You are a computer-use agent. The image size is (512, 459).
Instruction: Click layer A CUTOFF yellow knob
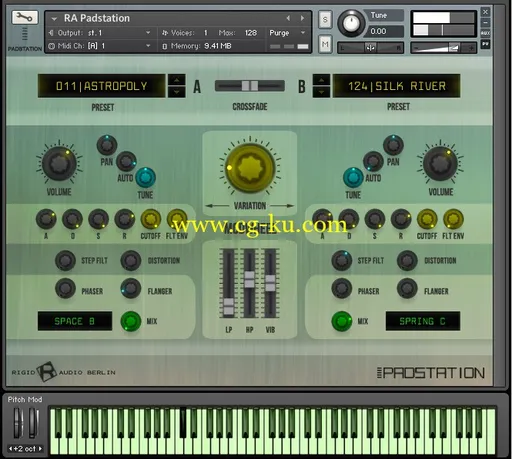pos(151,219)
